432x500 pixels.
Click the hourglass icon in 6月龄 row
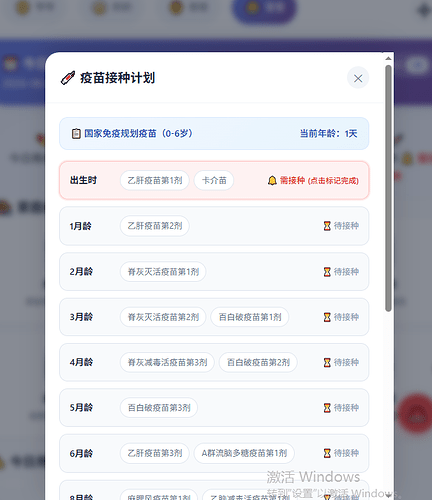(327, 453)
